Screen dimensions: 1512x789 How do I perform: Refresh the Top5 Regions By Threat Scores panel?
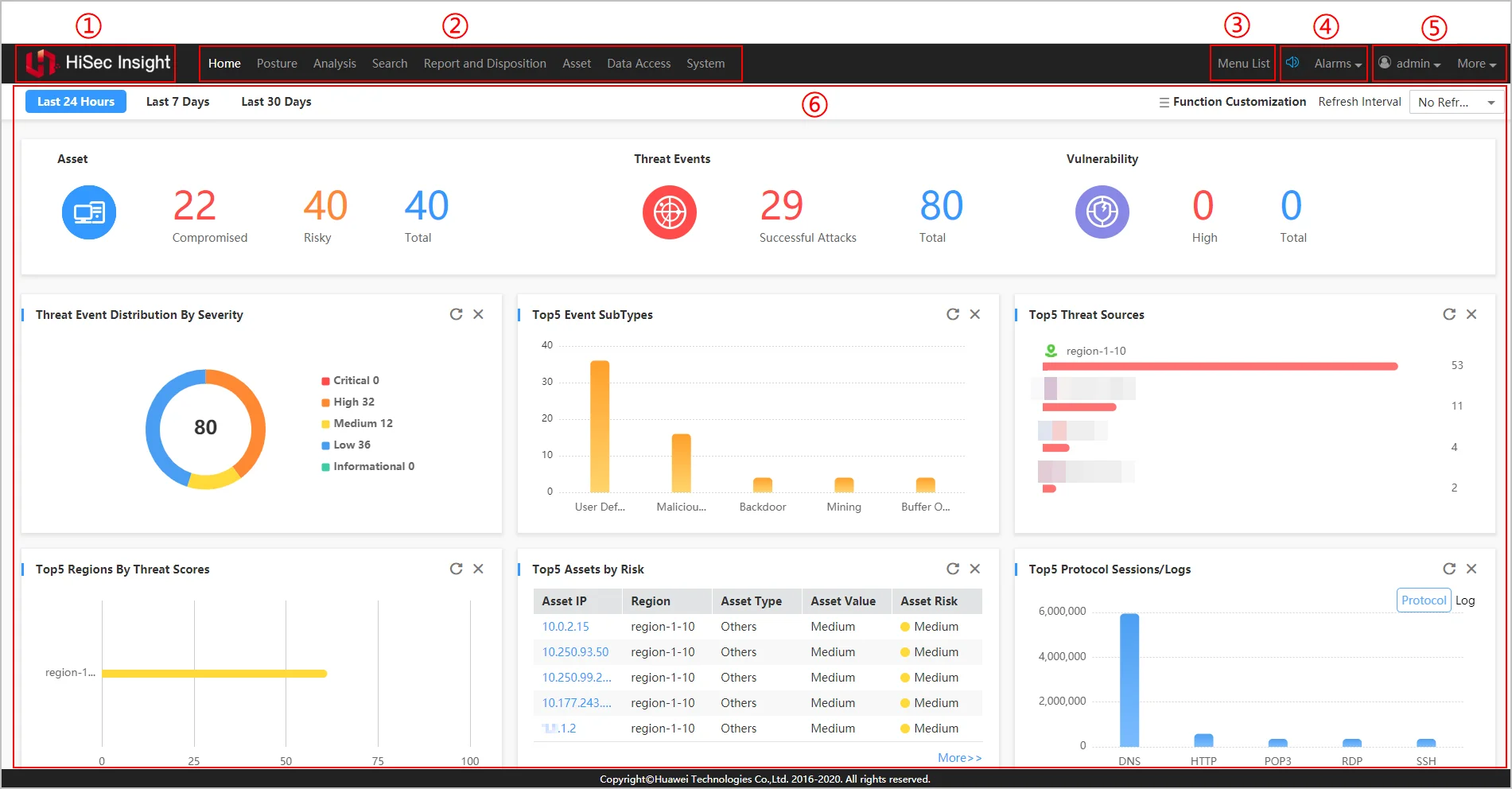456,569
